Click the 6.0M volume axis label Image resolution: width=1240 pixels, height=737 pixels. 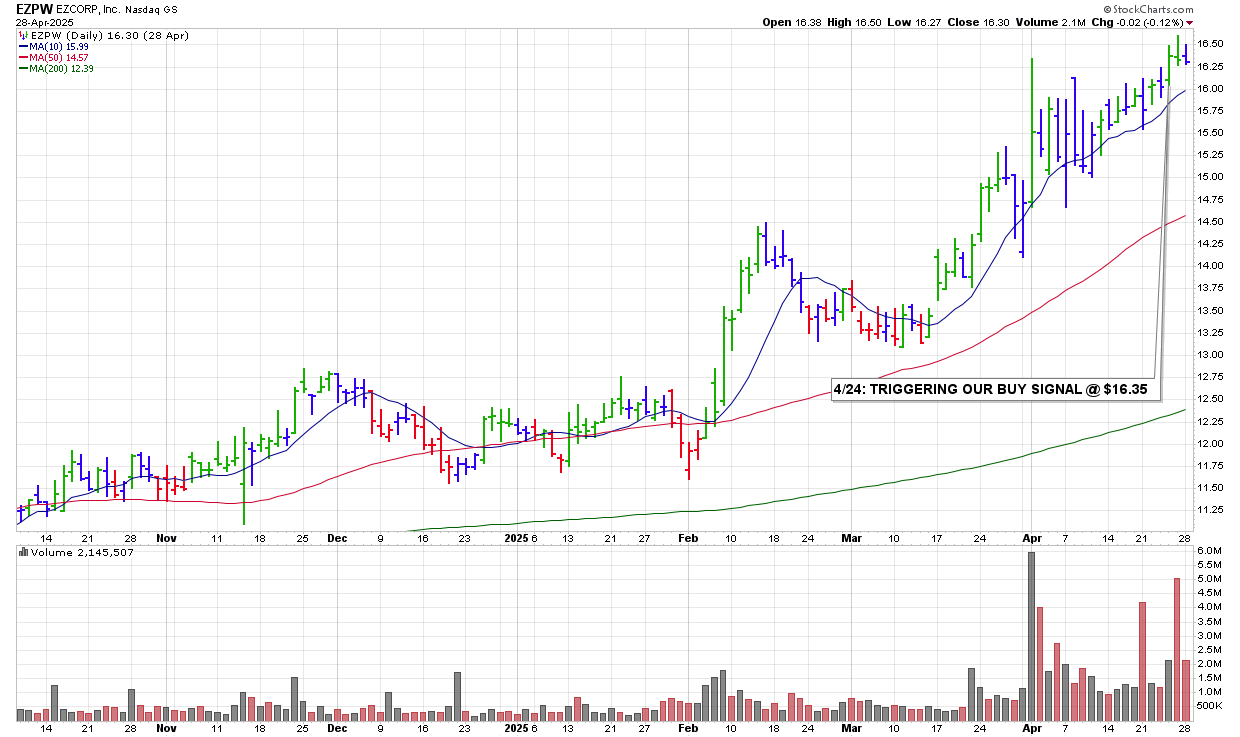click(x=1208, y=551)
